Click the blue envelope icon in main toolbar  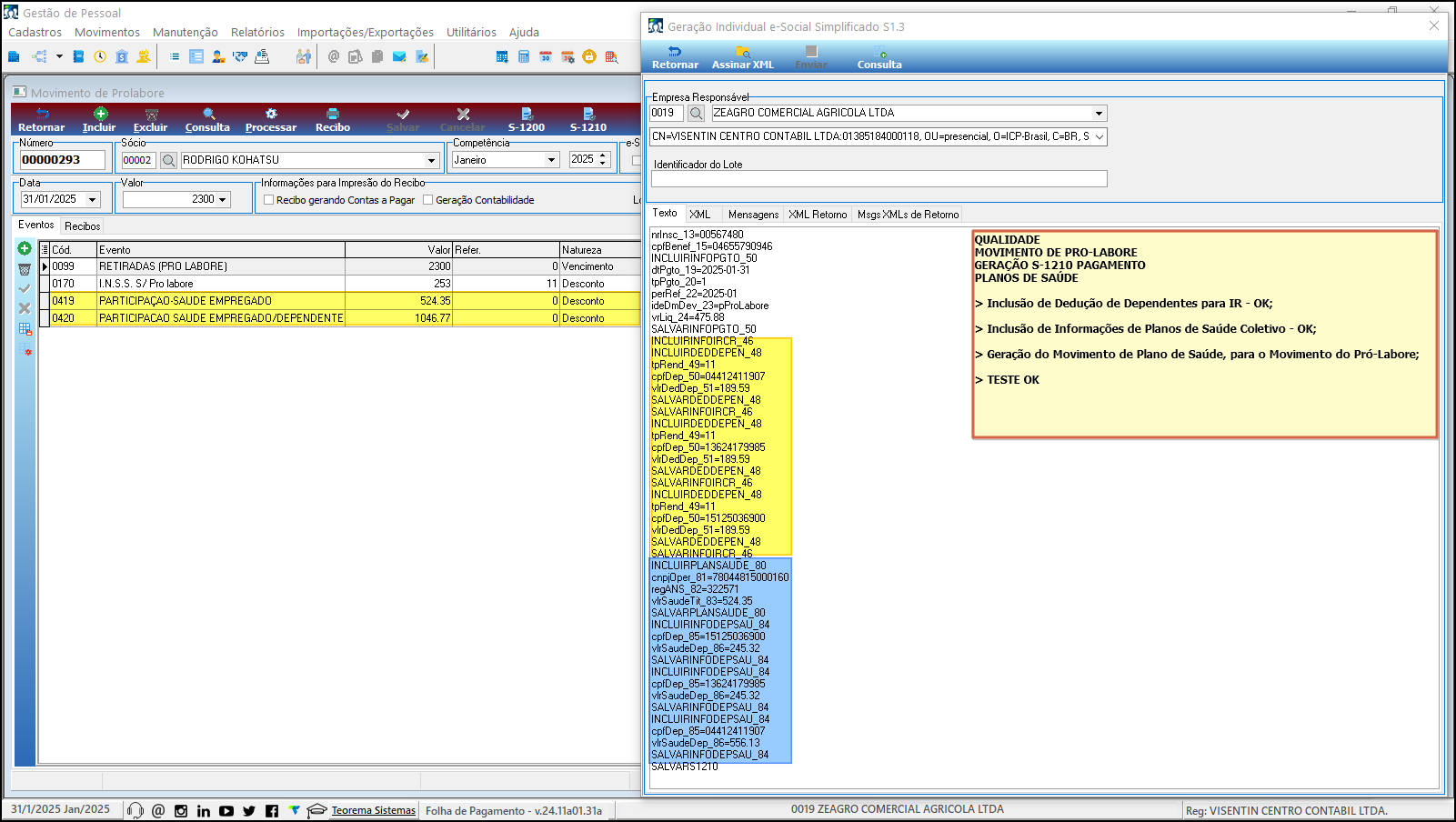pos(399,56)
